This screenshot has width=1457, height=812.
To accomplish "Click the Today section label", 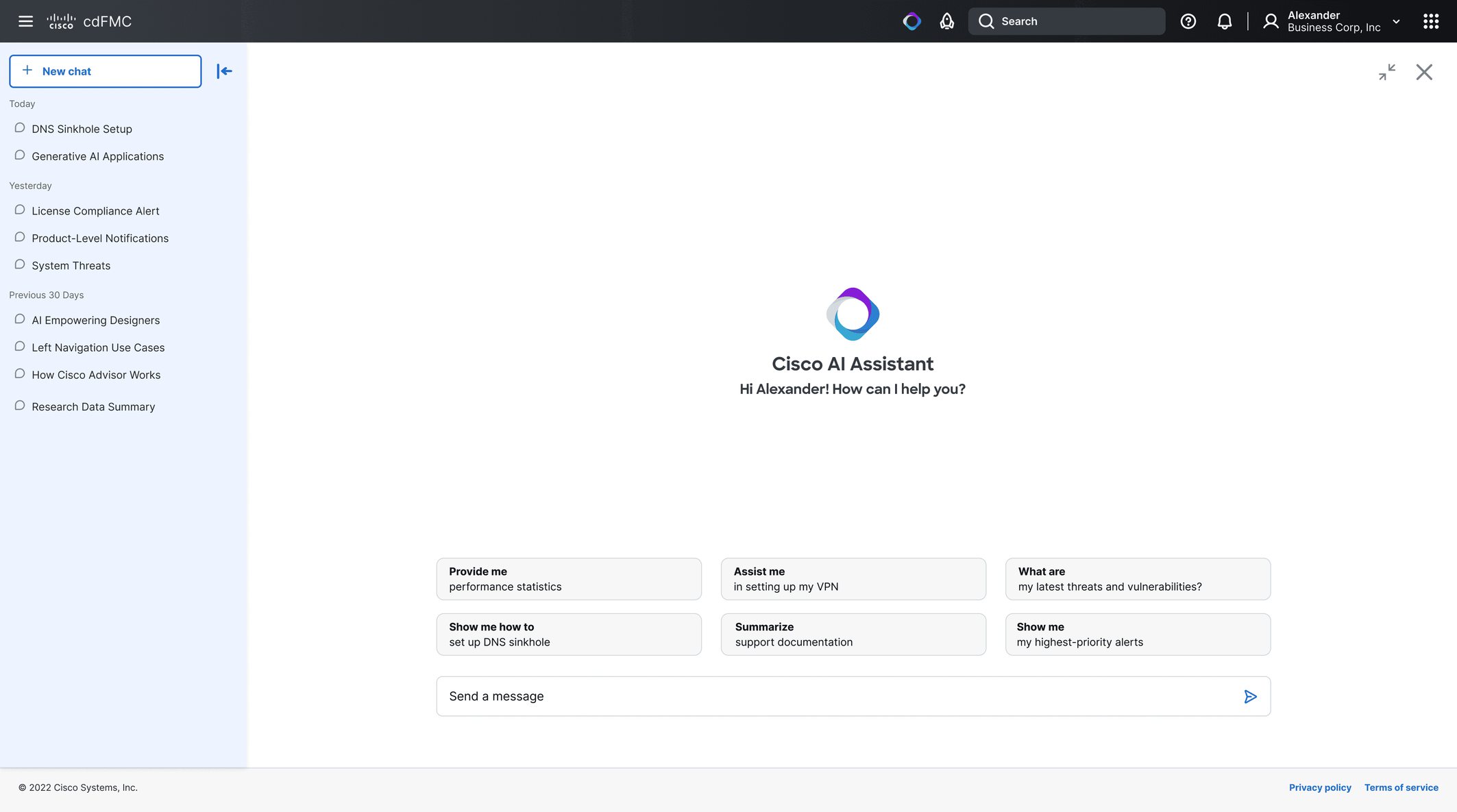I will (22, 104).
